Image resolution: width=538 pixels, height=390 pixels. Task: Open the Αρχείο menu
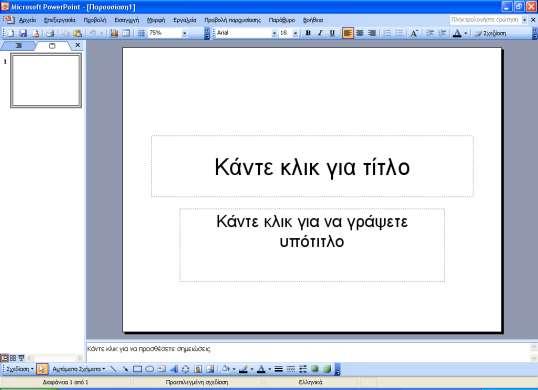27,20
